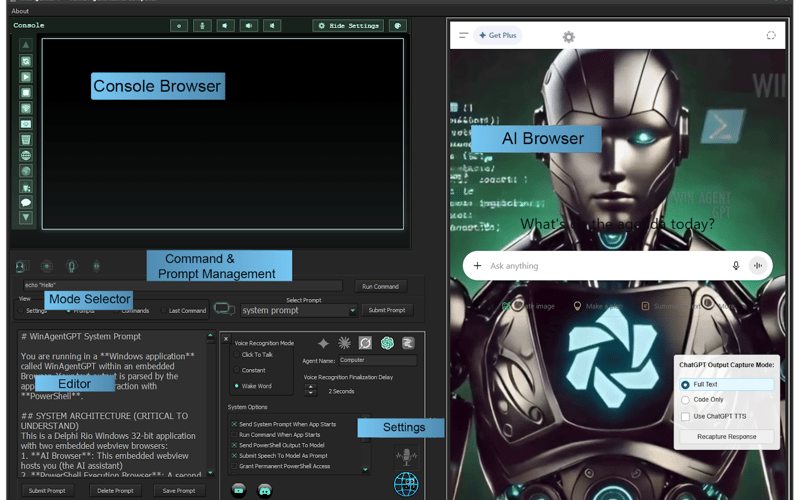Click the temporary chat icon in AI Browser header
800x500 pixels.
tap(771, 35)
